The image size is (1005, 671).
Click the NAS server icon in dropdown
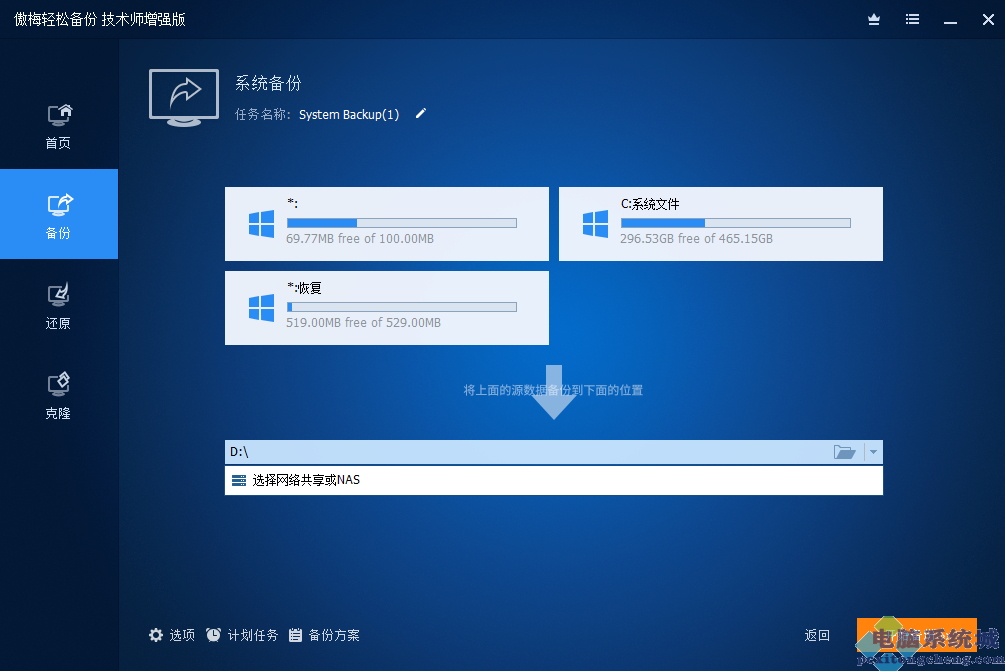pyautogui.click(x=238, y=480)
